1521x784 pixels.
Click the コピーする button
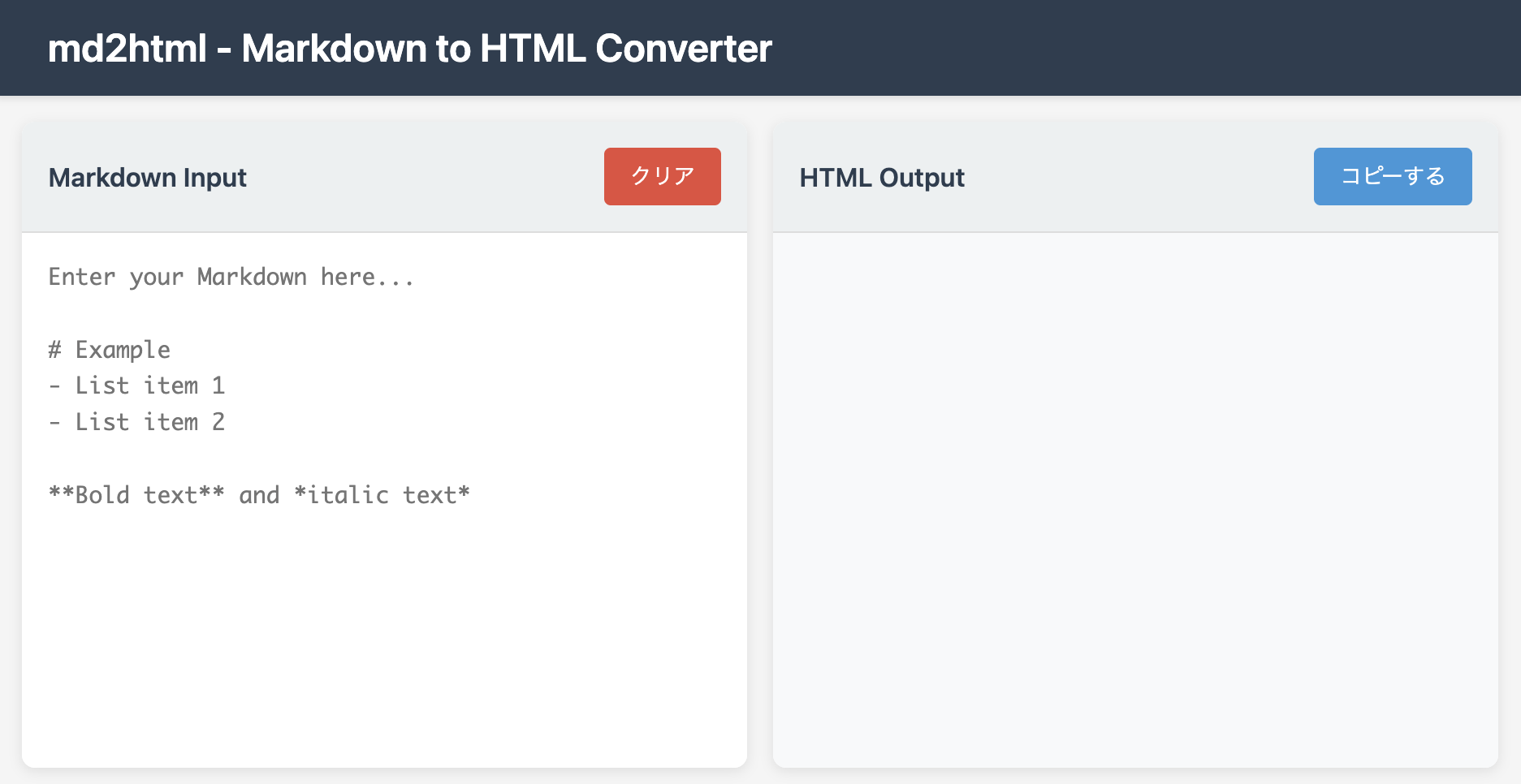(x=1392, y=176)
